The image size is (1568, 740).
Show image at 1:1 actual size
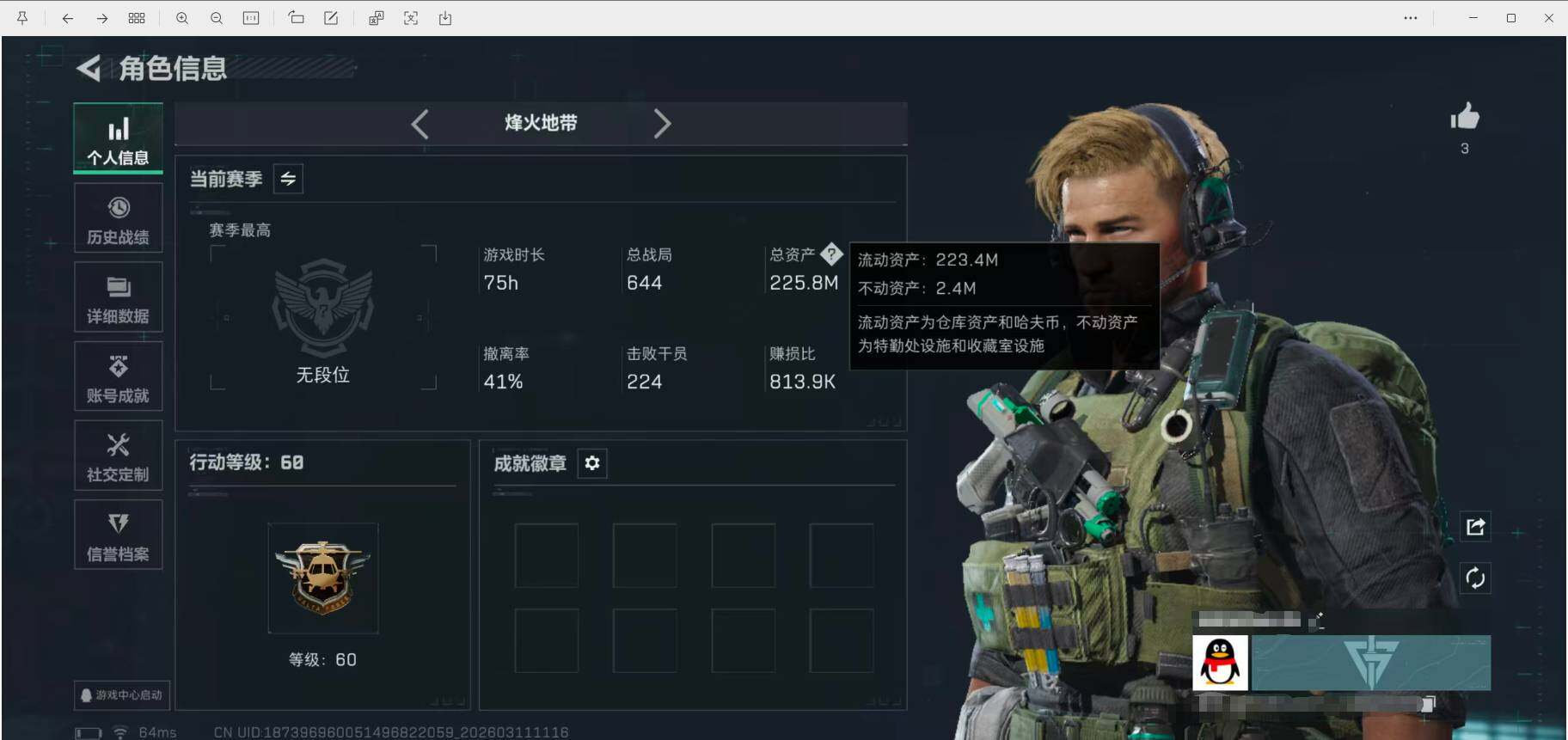coord(251,18)
